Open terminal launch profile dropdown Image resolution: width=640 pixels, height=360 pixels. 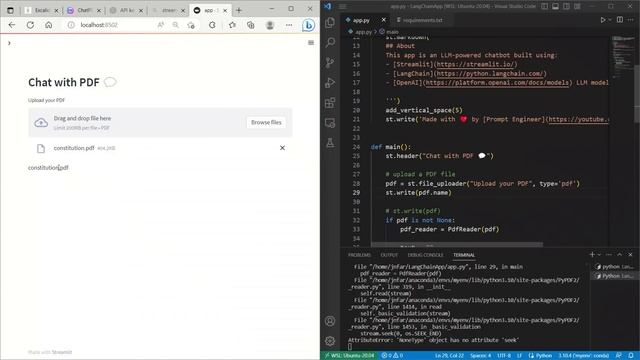coord(599,255)
